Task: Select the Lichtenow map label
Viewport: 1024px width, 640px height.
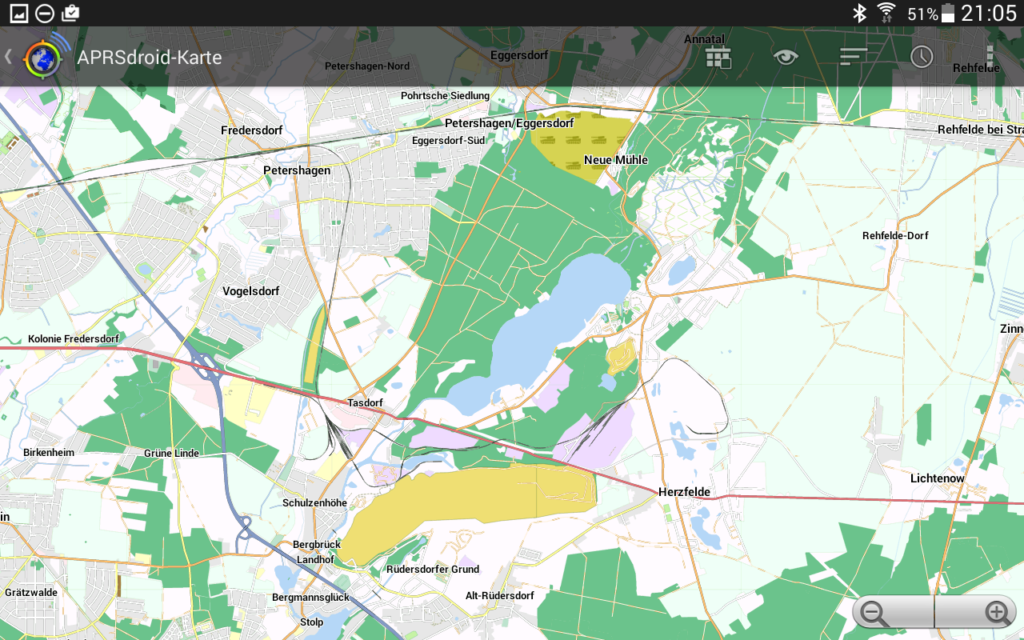Action: tap(937, 478)
